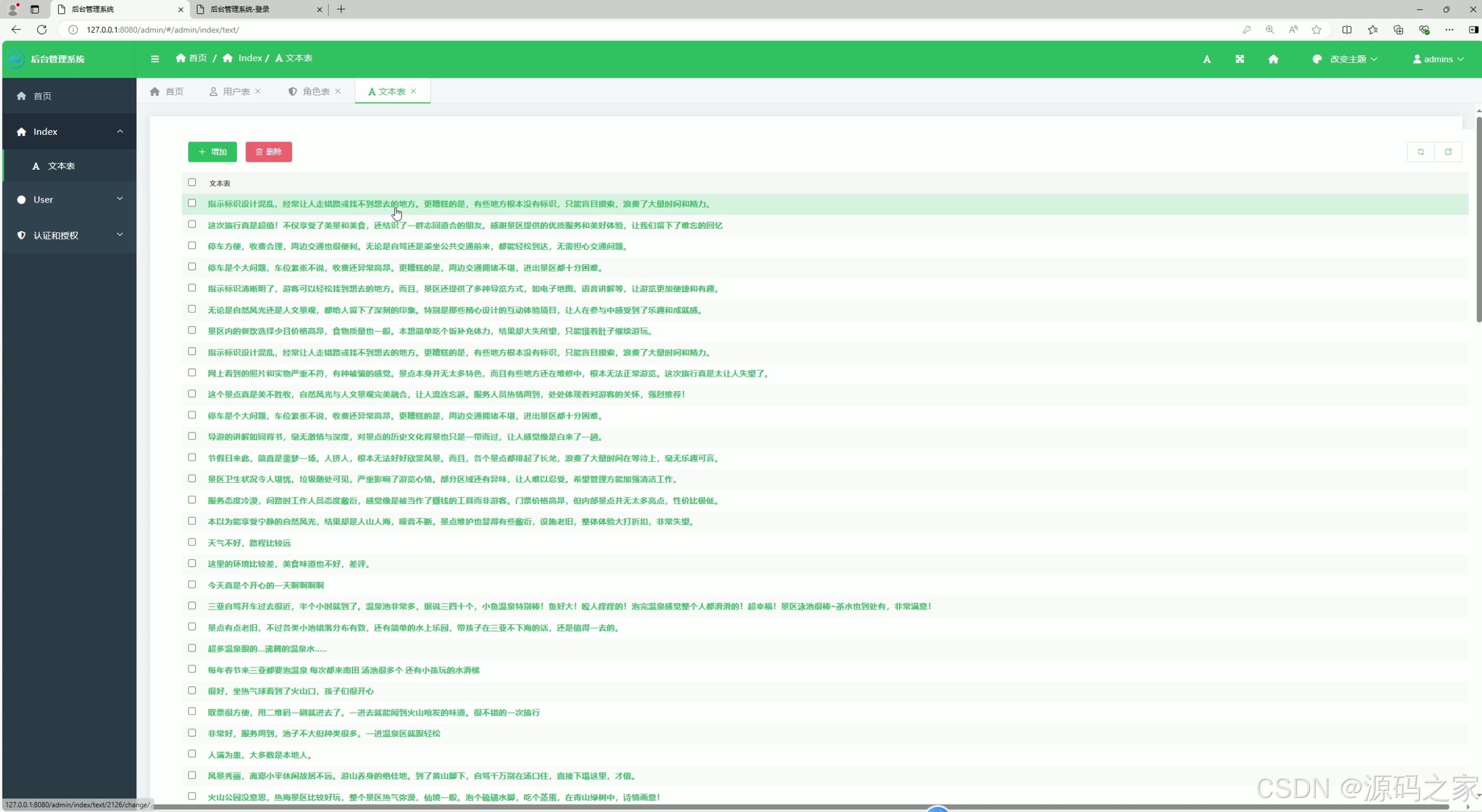Expand the 认证和授权 sidebar menu
Viewport: 1482px width, 812px height.
point(69,235)
